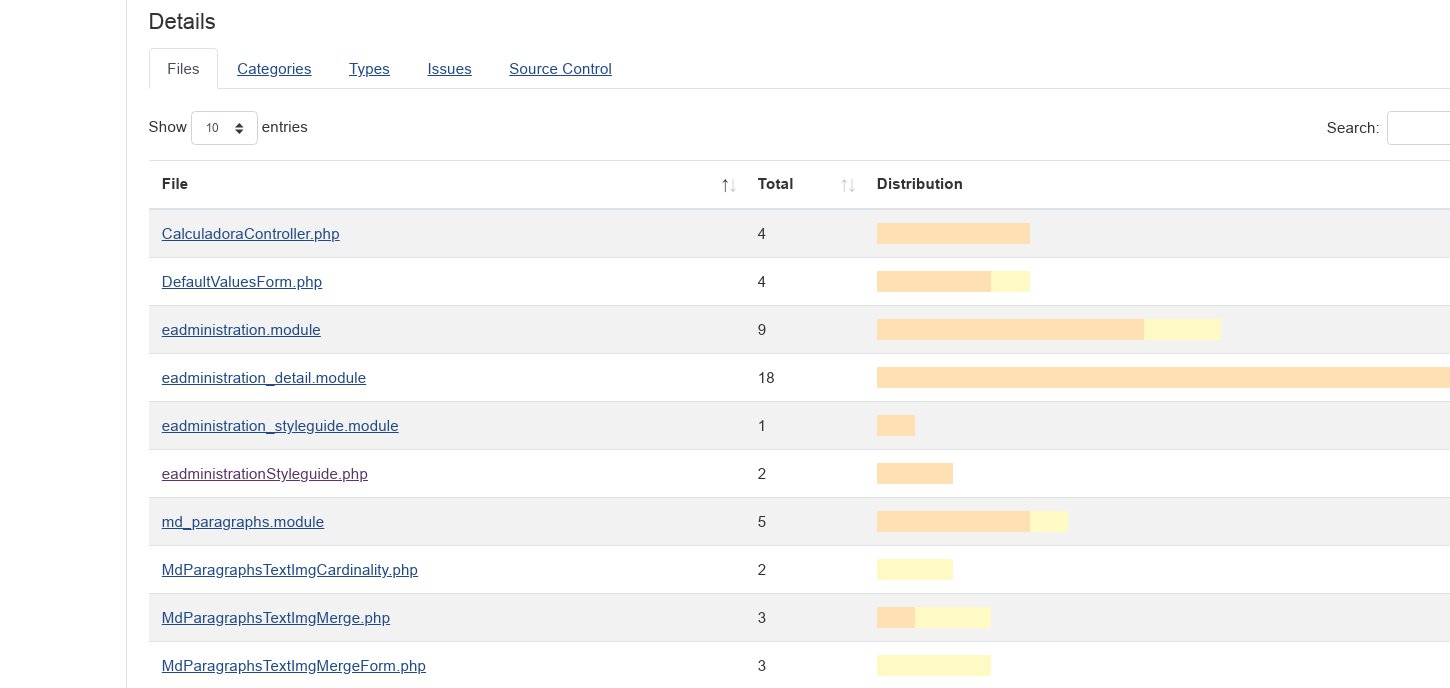Click inside the Search input field
The image size is (1450, 688).
coord(1418,128)
